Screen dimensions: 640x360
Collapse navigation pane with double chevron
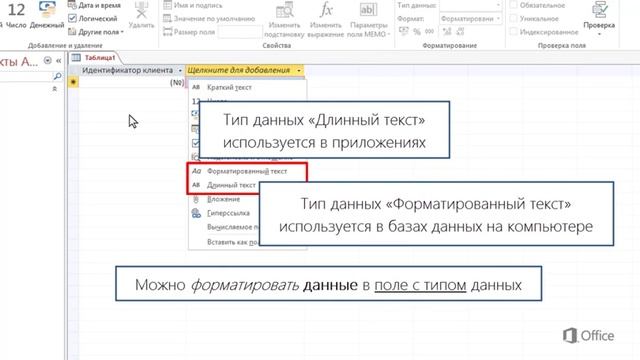[58, 61]
